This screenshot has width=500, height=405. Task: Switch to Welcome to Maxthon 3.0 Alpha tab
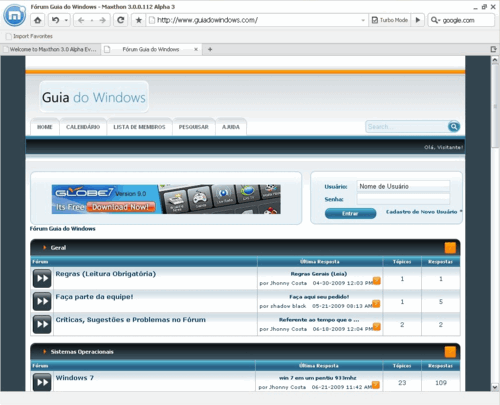coord(50,49)
